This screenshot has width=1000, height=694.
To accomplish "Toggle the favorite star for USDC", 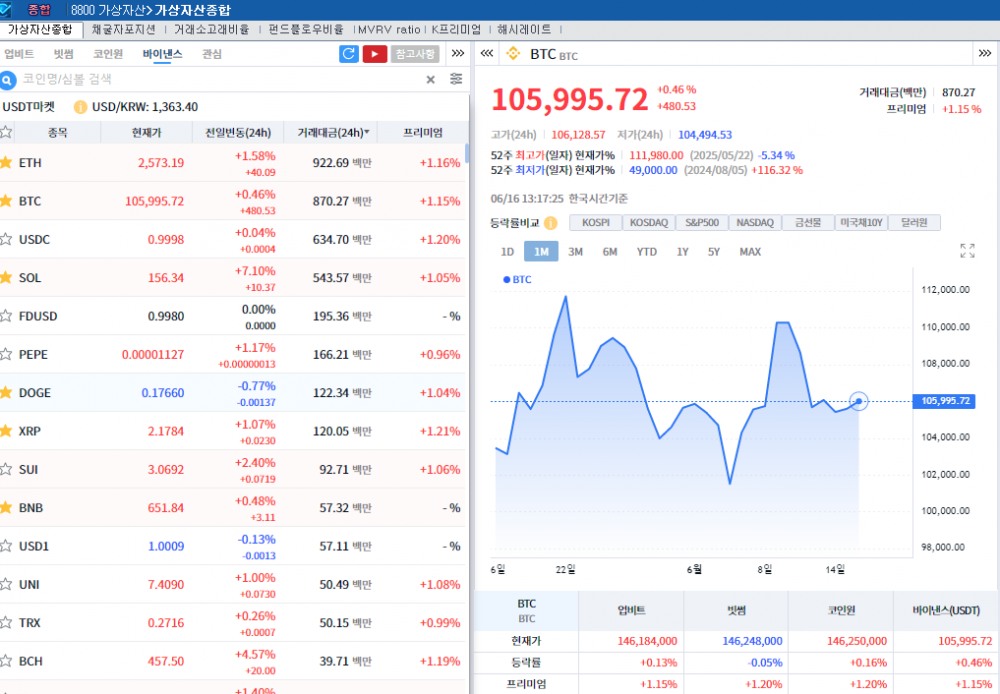I will click(x=6, y=239).
